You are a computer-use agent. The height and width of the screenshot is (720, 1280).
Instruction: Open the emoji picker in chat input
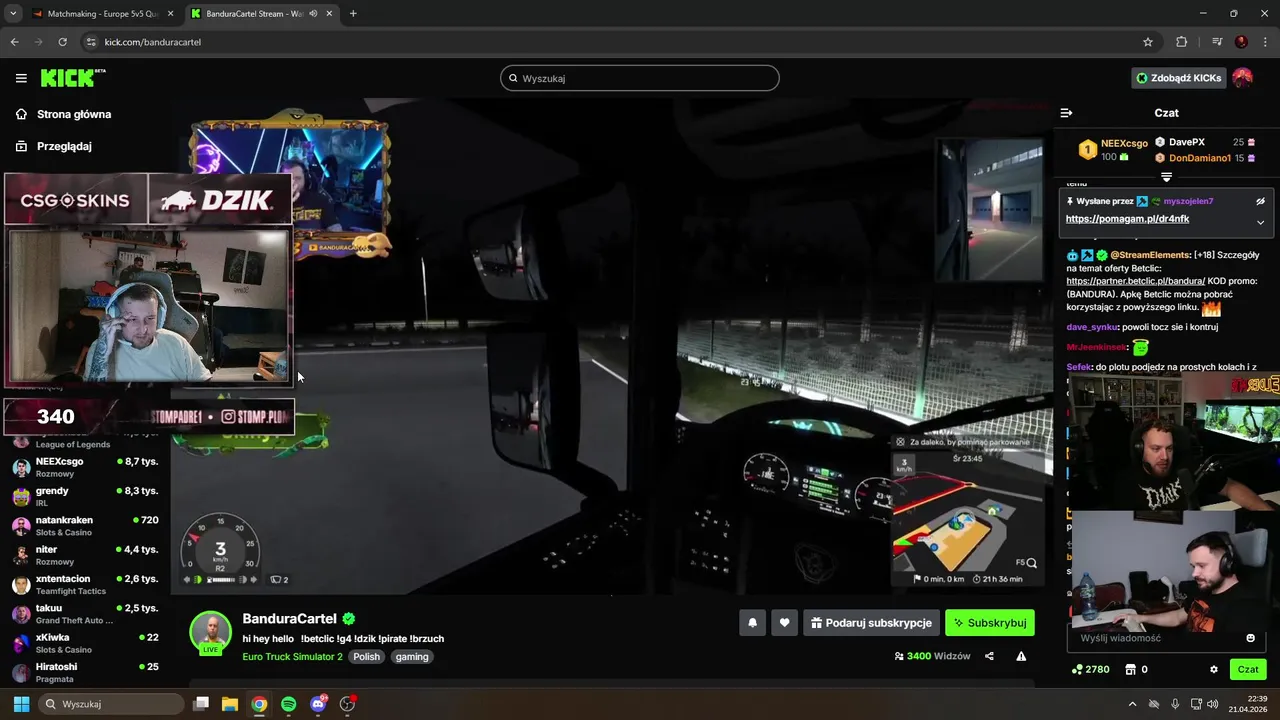coord(1250,638)
